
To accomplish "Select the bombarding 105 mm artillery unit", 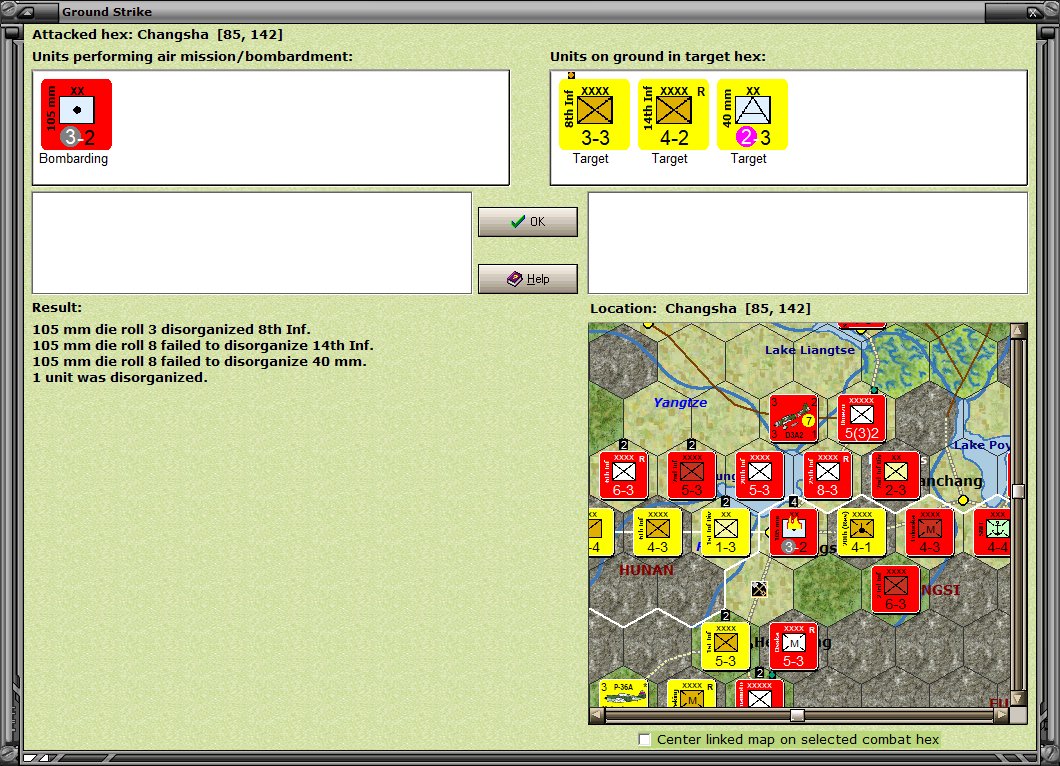I will pos(76,114).
